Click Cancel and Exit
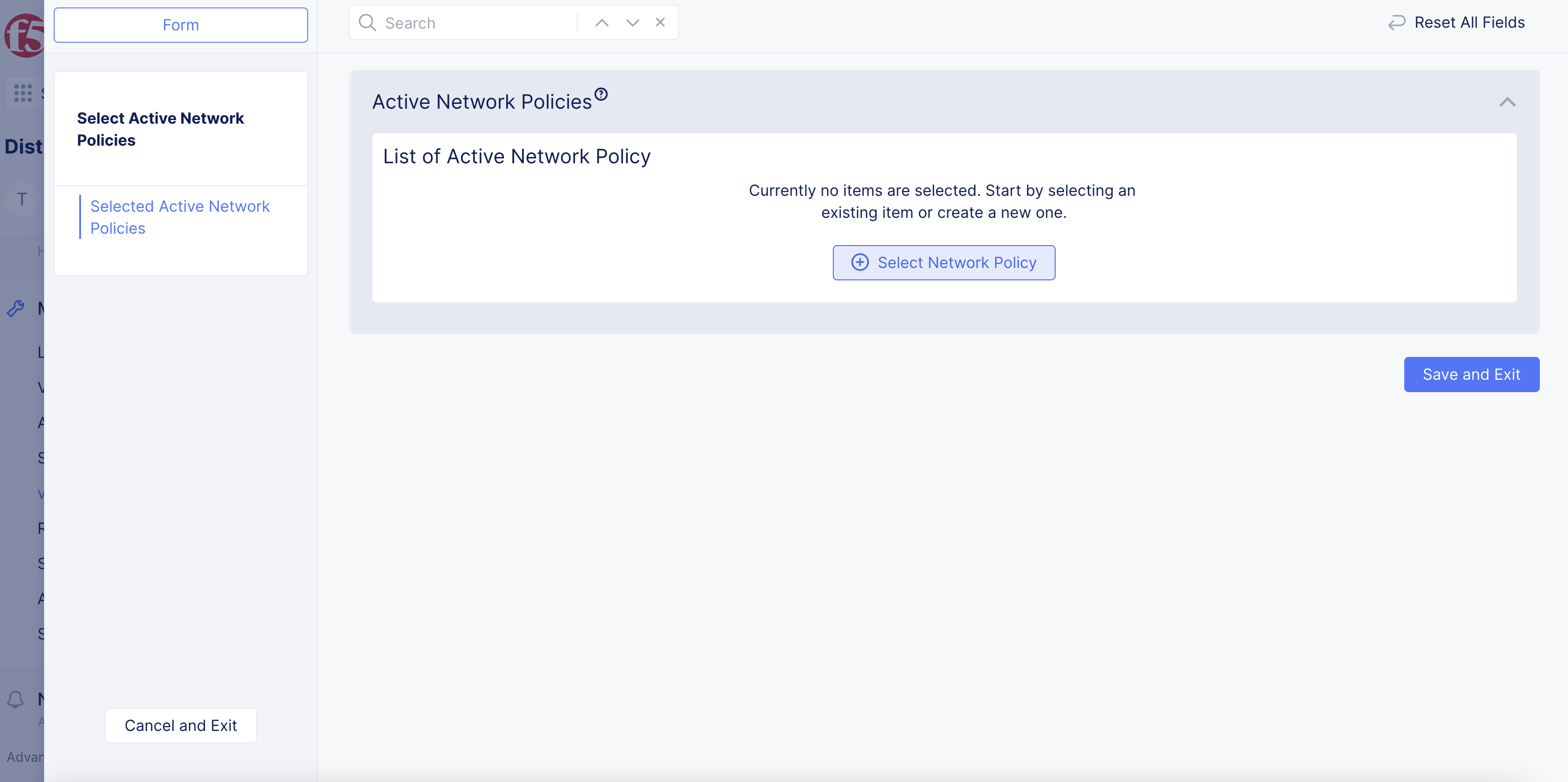Screen dimensions: 1568x782 click(180, 725)
